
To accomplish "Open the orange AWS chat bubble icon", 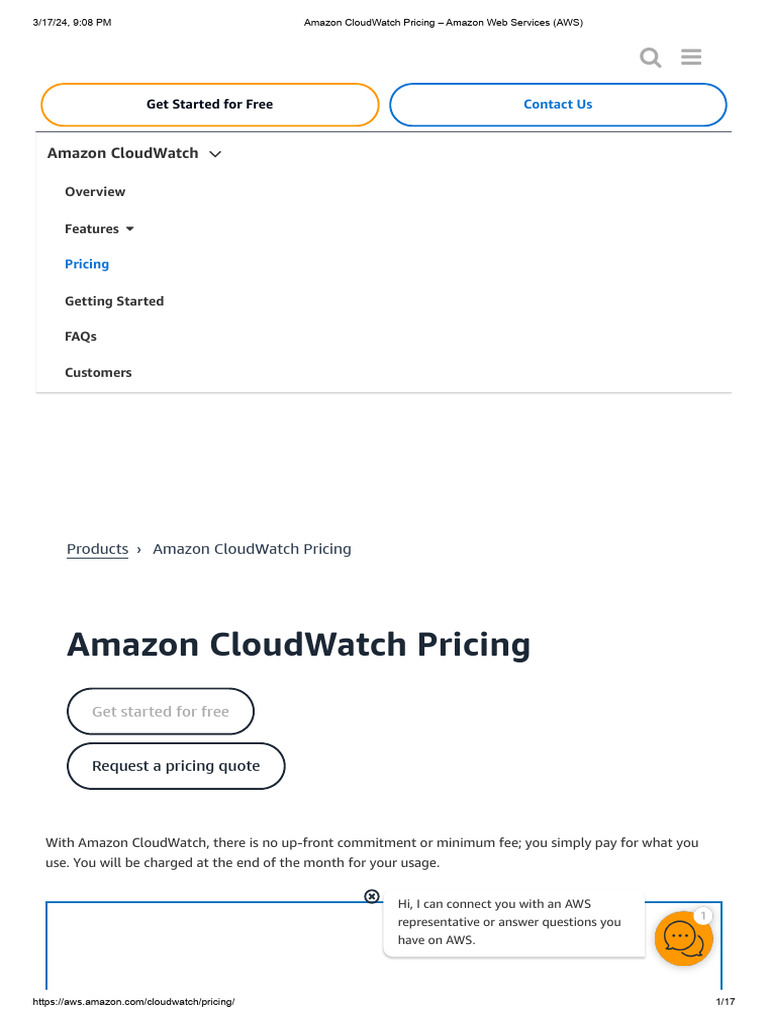I will [683, 938].
